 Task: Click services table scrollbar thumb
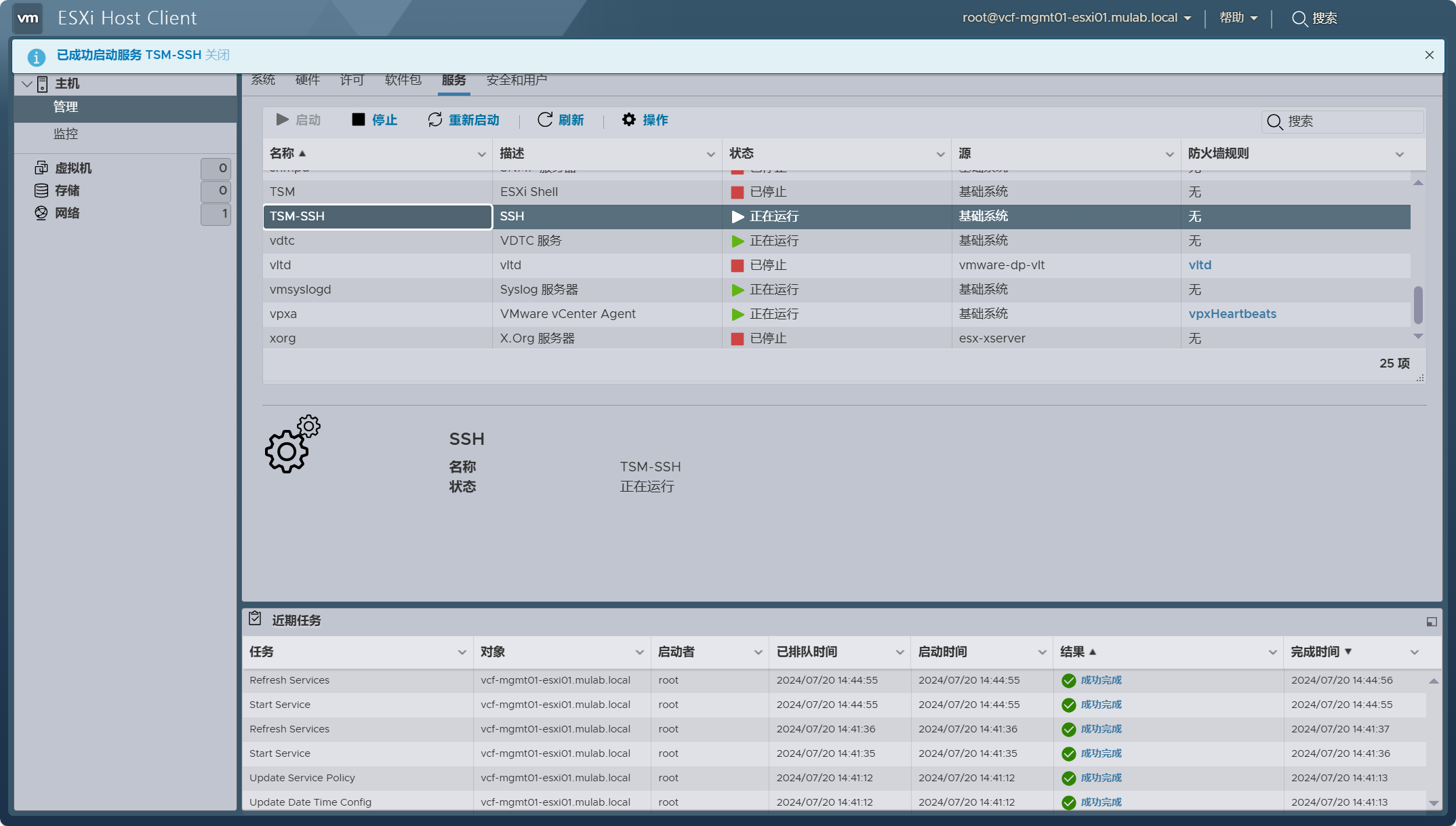1418,305
